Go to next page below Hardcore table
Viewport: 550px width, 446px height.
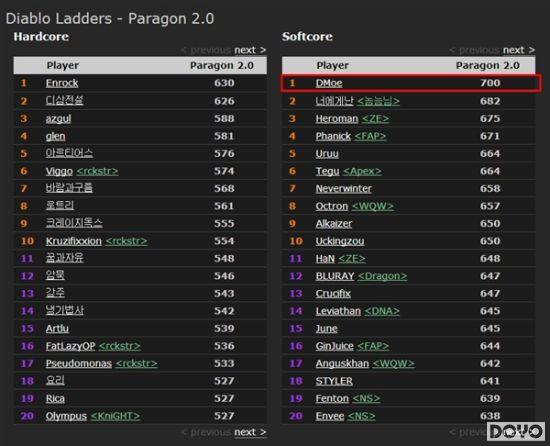click(x=250, y=432)
